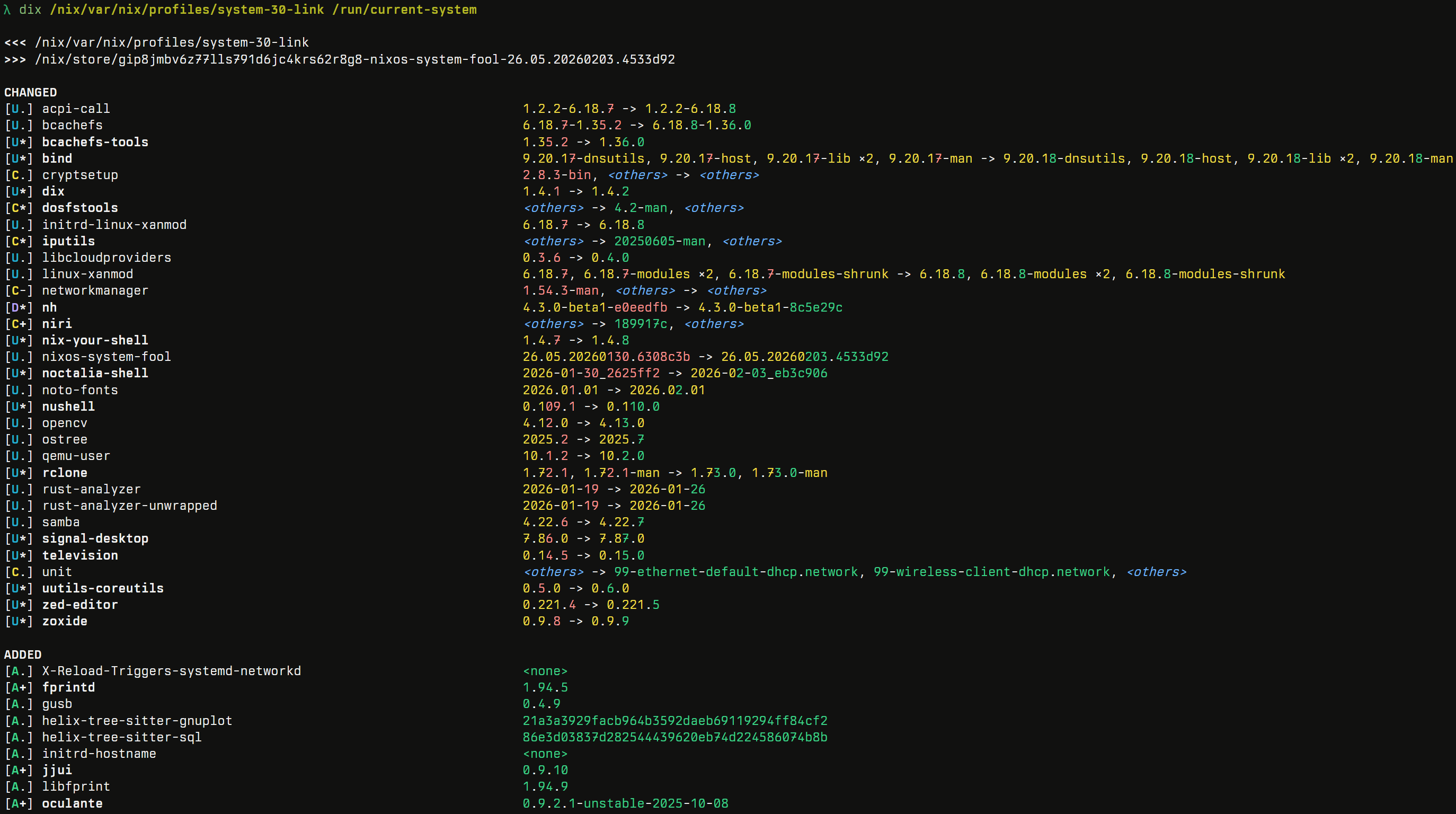Screen dimensions: 1456x814
Task: Click the 'bind' package name
Action: pyautogui.click(x=57, y=158)
